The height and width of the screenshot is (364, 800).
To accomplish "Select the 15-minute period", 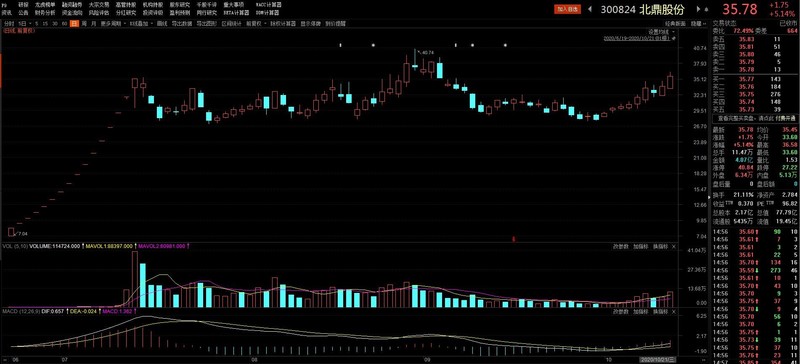I will point(45,23).
